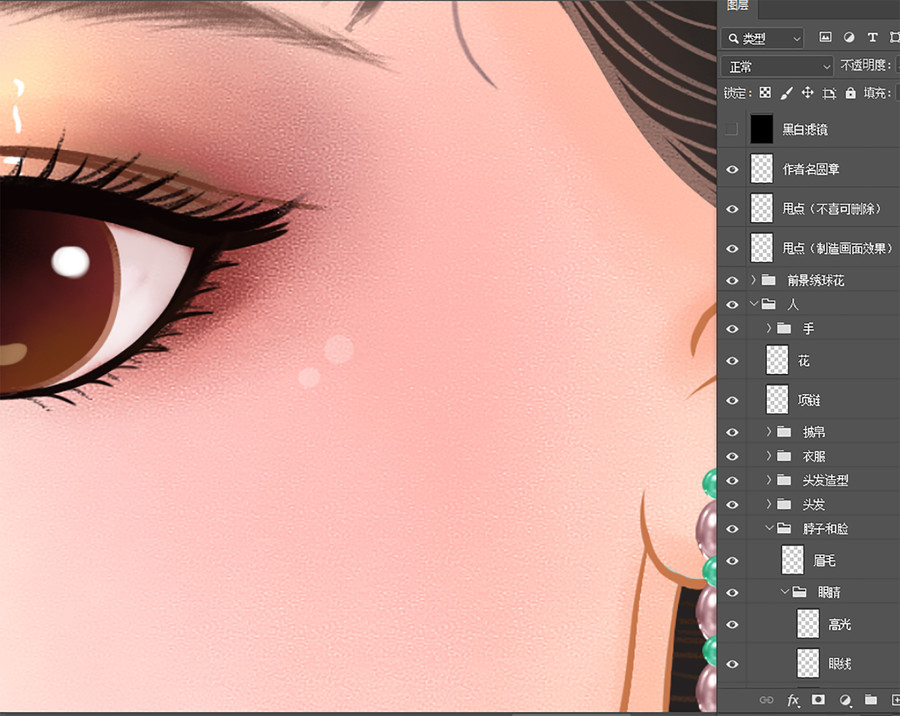900x716 pixels.
Task: Click the 头发 group folder icon
Action: 784,504
